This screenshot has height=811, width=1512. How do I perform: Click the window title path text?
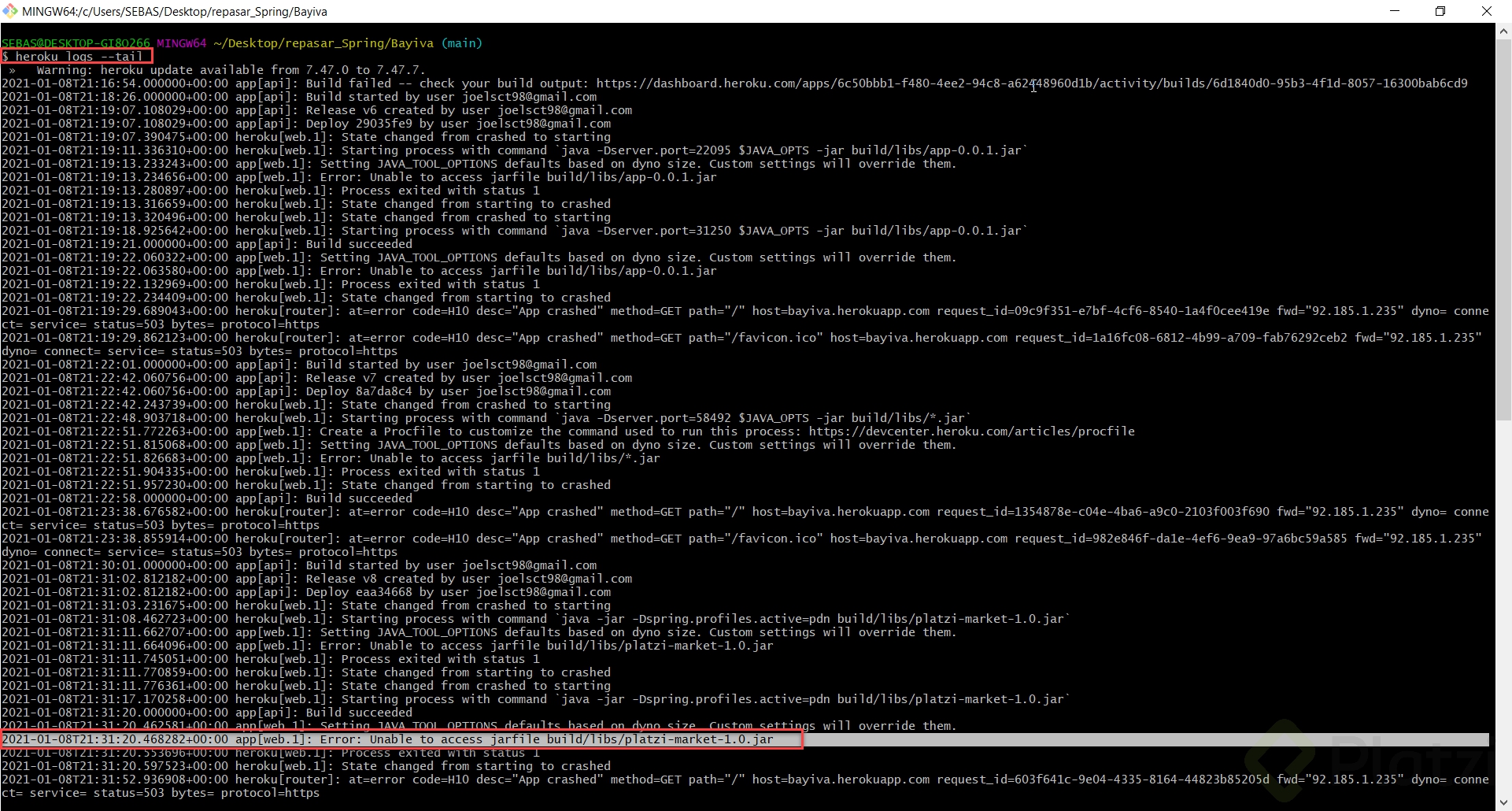[x=175, y=12]
